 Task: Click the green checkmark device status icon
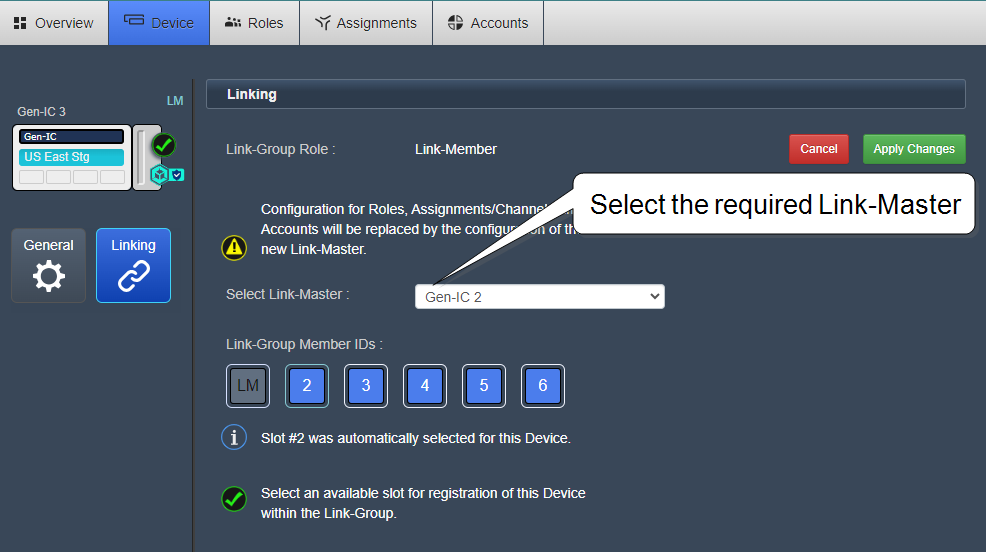pos(164,145)
